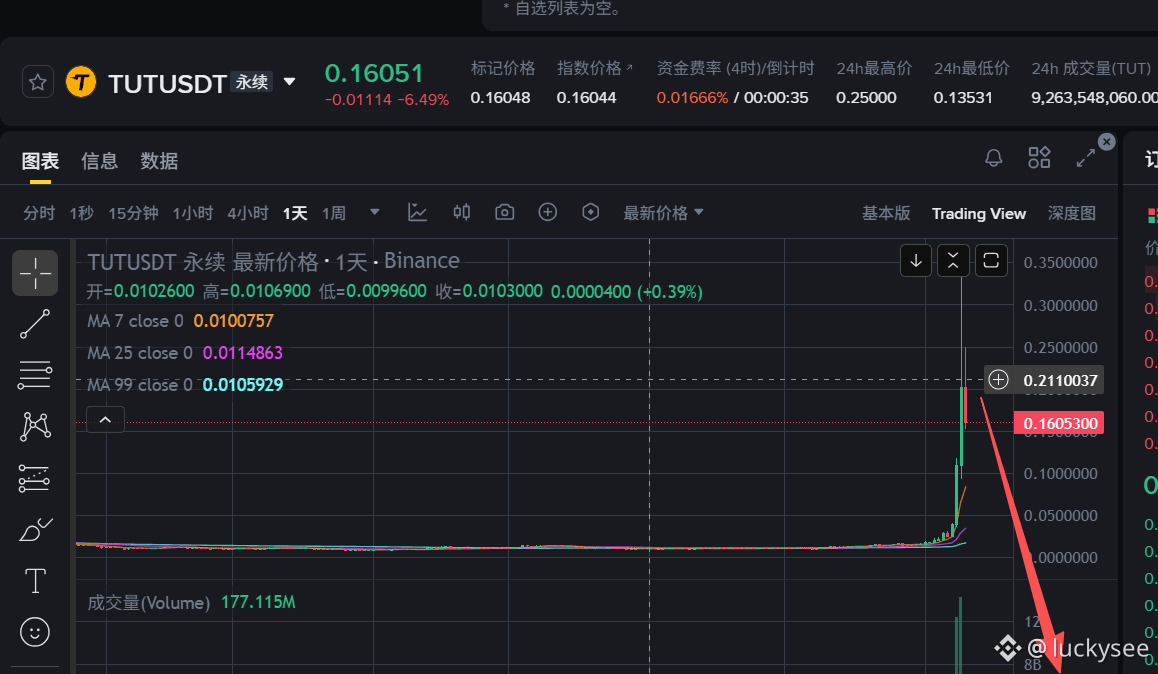Select the 1秒 interval
This screenshot has height=674, width=1158.
click(81, 213)
